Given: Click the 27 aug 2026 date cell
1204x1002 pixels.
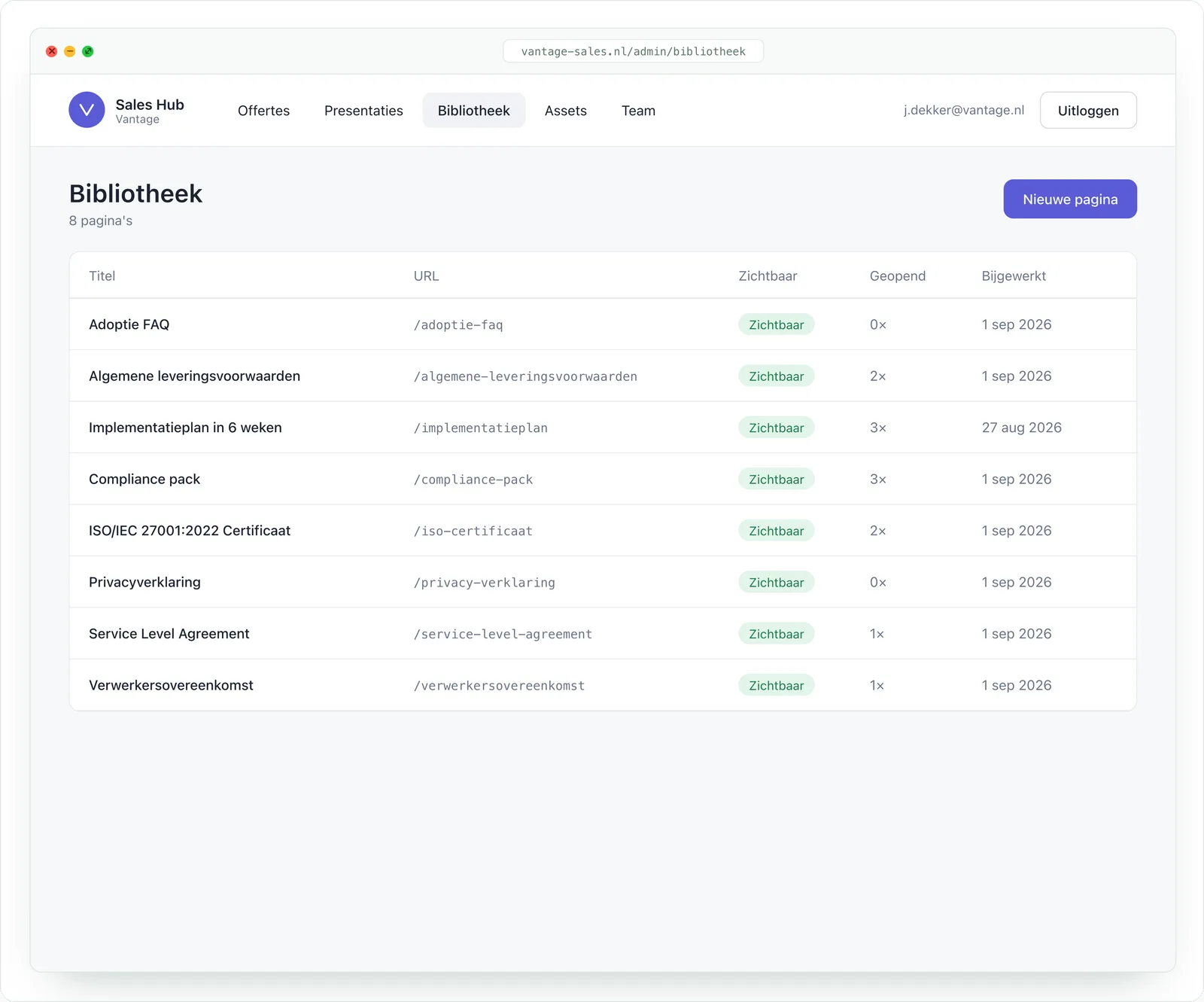Looking at the screenshot, I should pos(1021,428).
